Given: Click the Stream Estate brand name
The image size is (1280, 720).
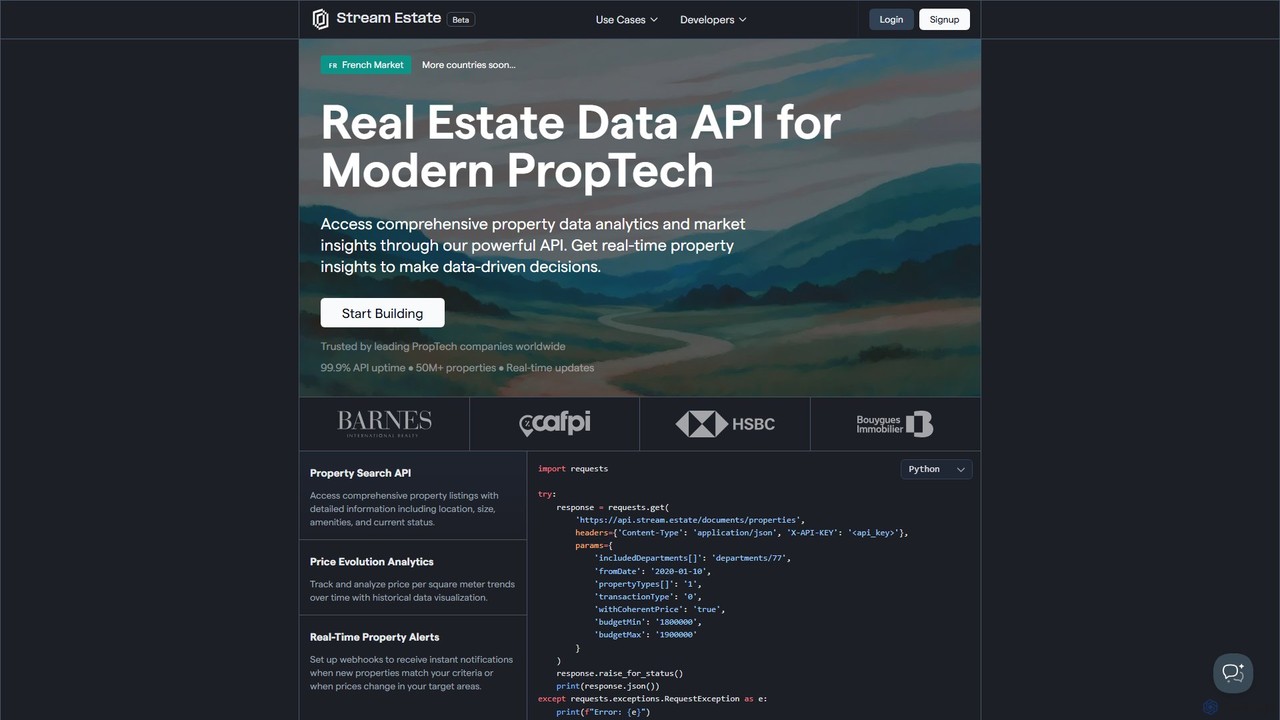Looking at the screenshot, I should [x=389, y=18].
